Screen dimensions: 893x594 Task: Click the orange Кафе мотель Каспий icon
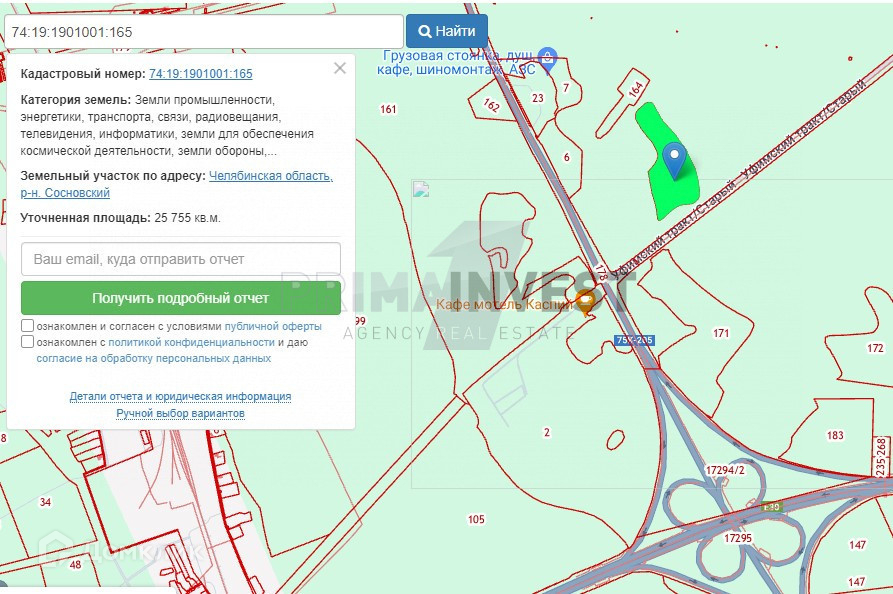tap(586, 300)
